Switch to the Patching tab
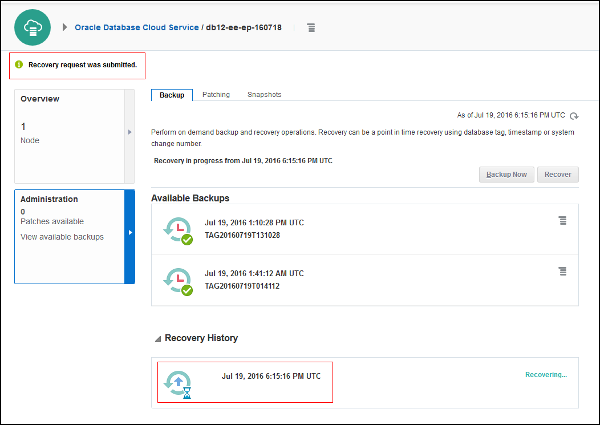600x425 pixels. 216,94
